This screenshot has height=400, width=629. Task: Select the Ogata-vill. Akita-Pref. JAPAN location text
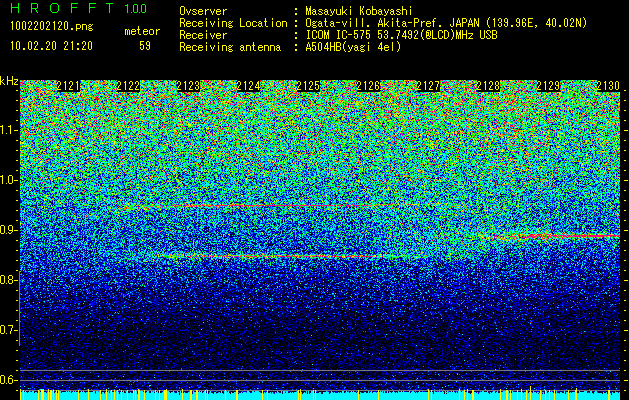tap(446, 23)
